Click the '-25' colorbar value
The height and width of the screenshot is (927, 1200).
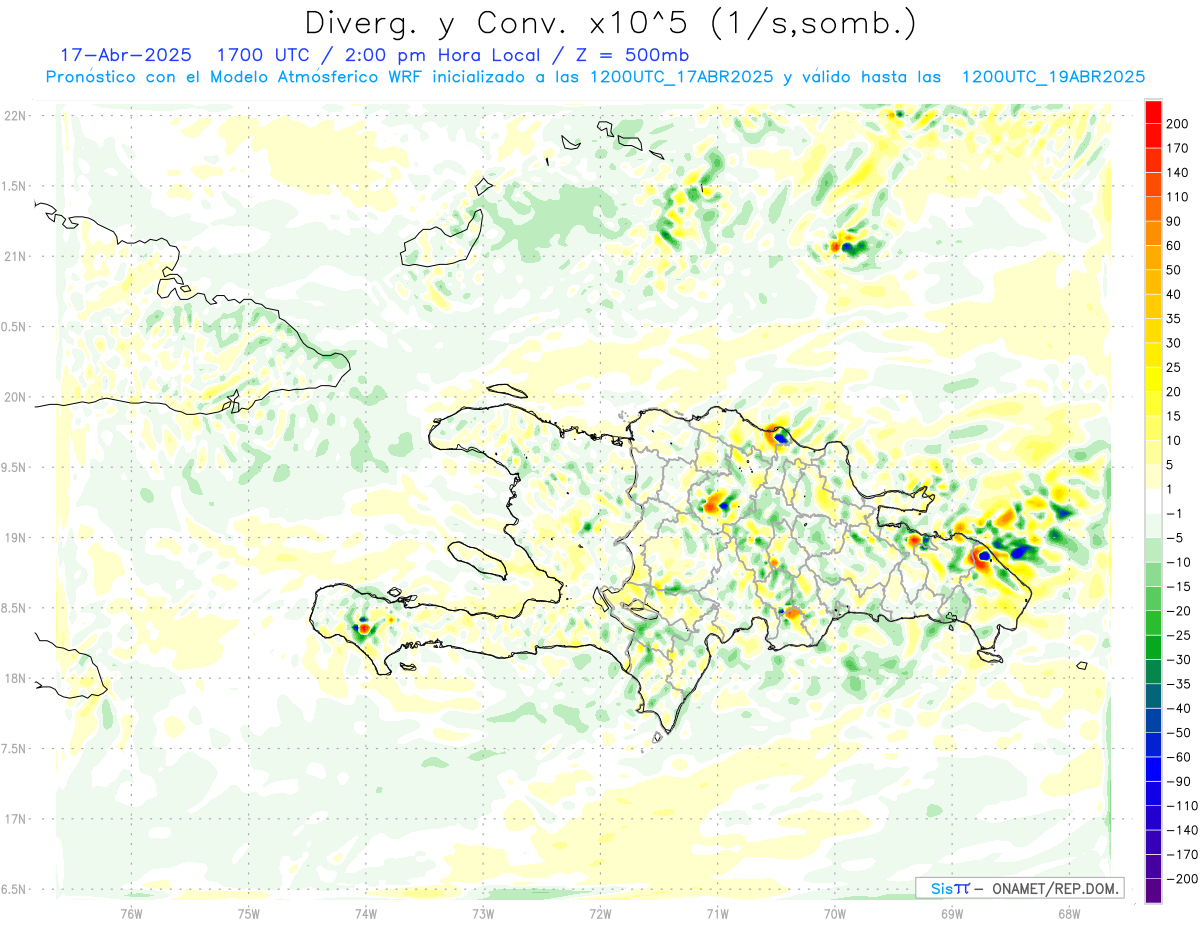tap(1180, 636)
